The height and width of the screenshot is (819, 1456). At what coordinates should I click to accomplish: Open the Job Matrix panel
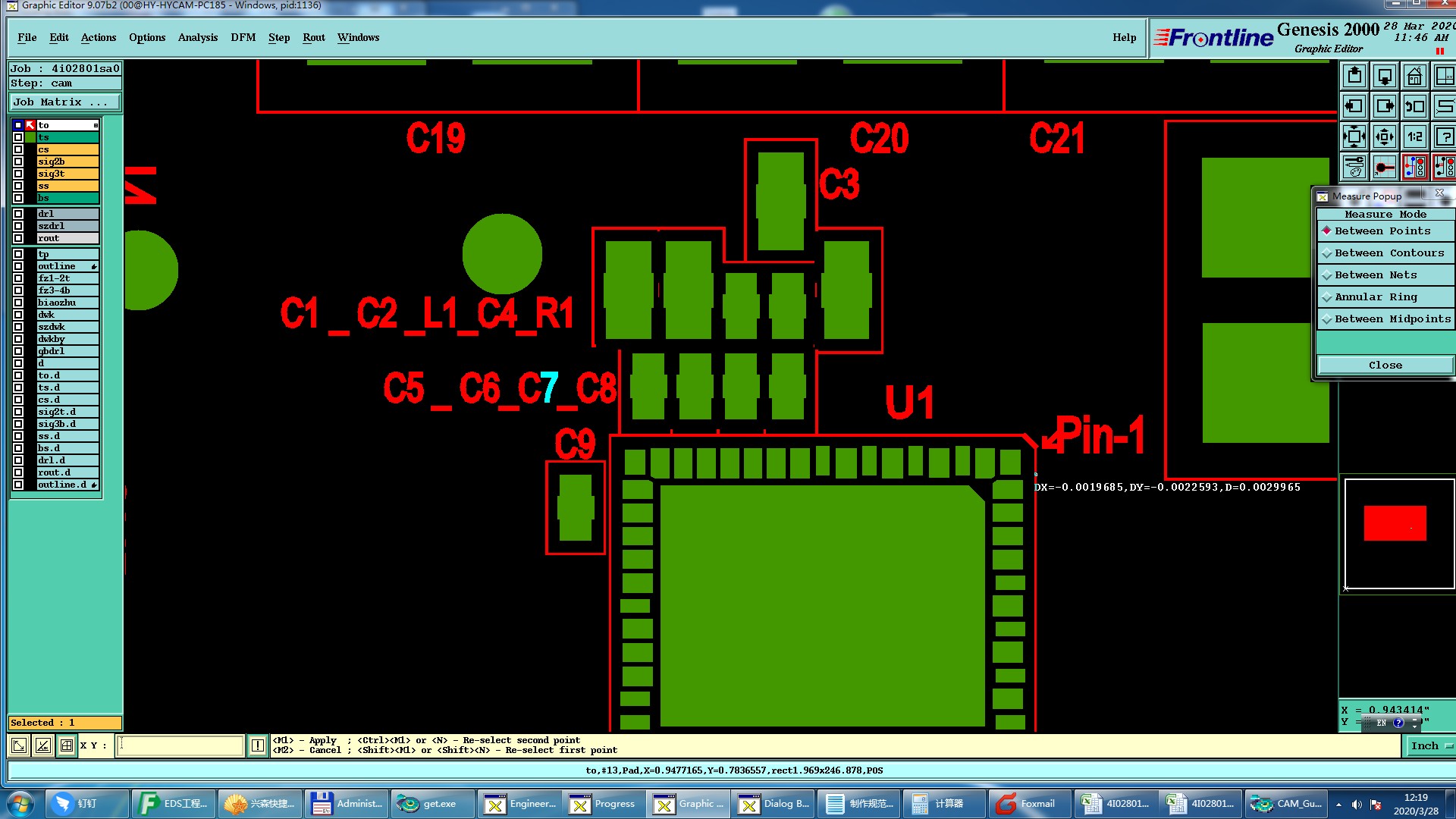(64, 102)
